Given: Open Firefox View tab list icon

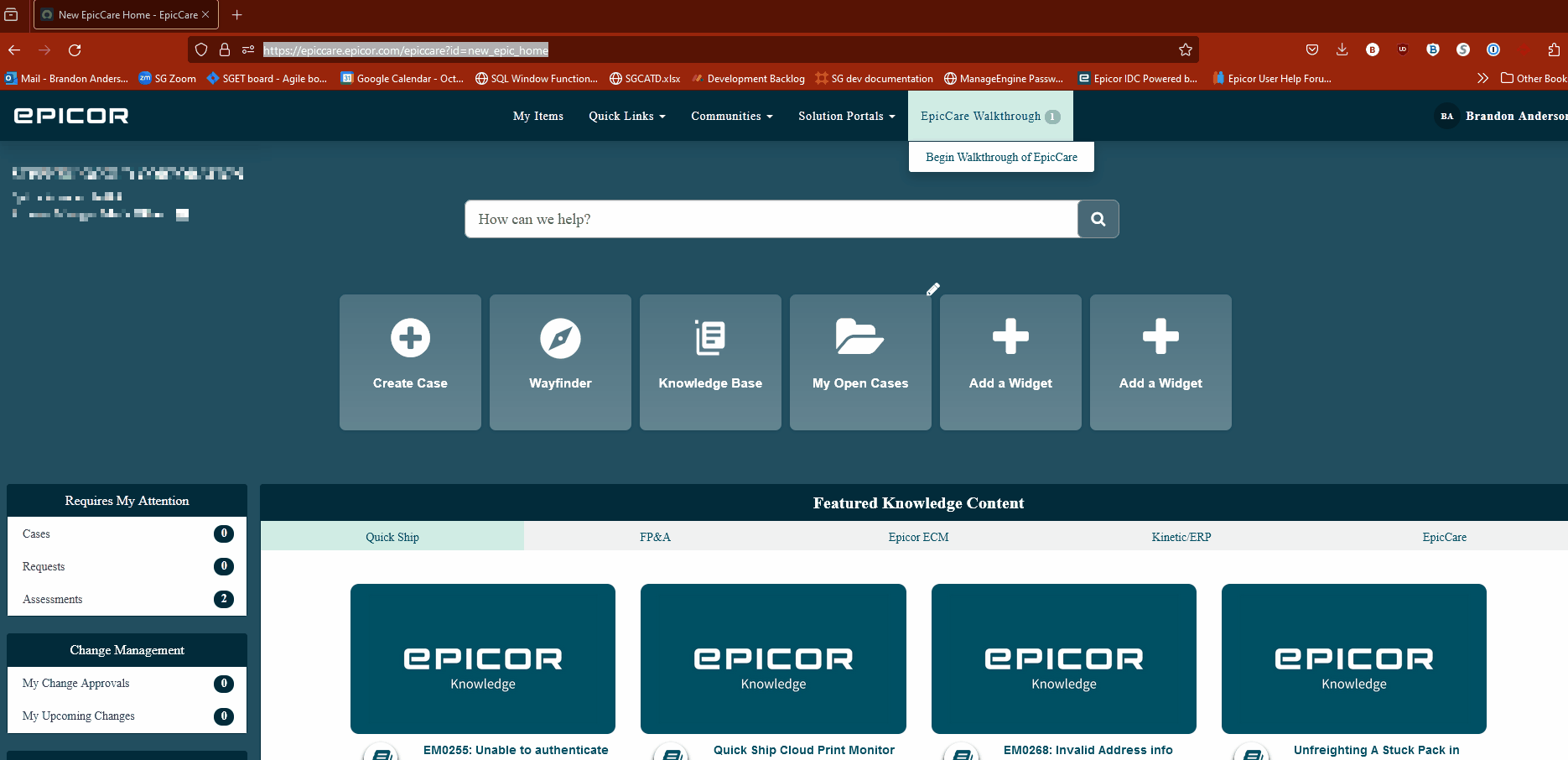Looking at the screenshot, I should [x=11, y=15].
